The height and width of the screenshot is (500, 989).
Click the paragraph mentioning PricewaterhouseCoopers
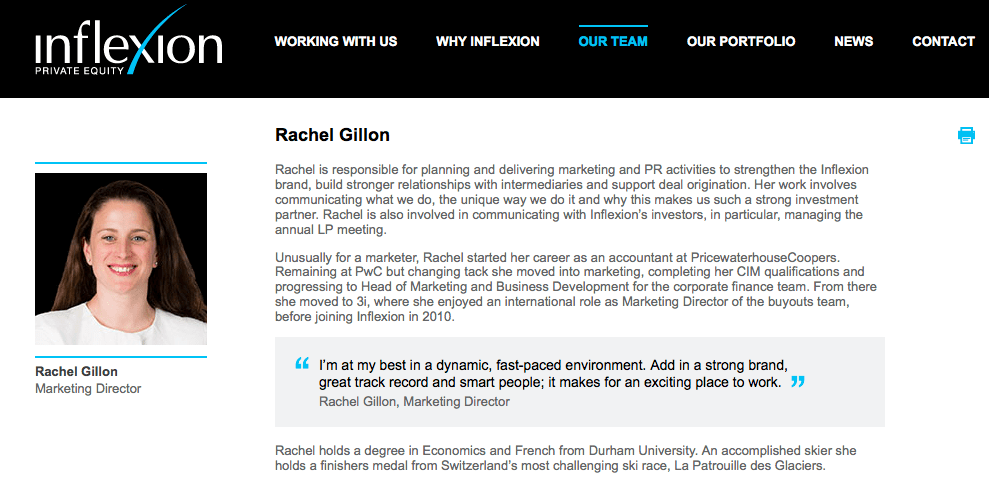pyautogui.click(x=576, y=287)
